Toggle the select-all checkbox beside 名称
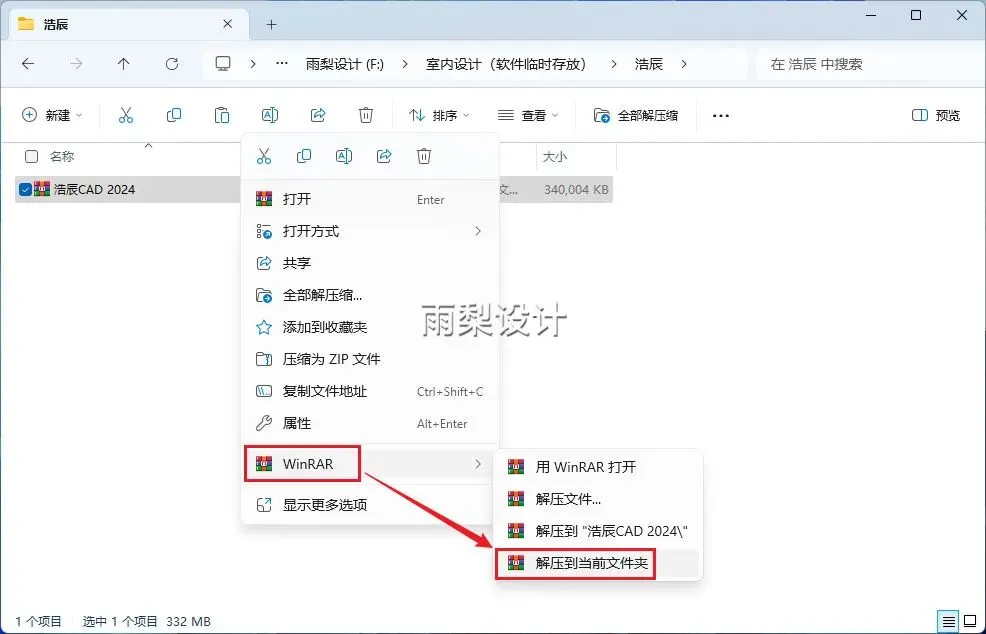Viewport: 986px width, 634px height. (x=31, y=157)
